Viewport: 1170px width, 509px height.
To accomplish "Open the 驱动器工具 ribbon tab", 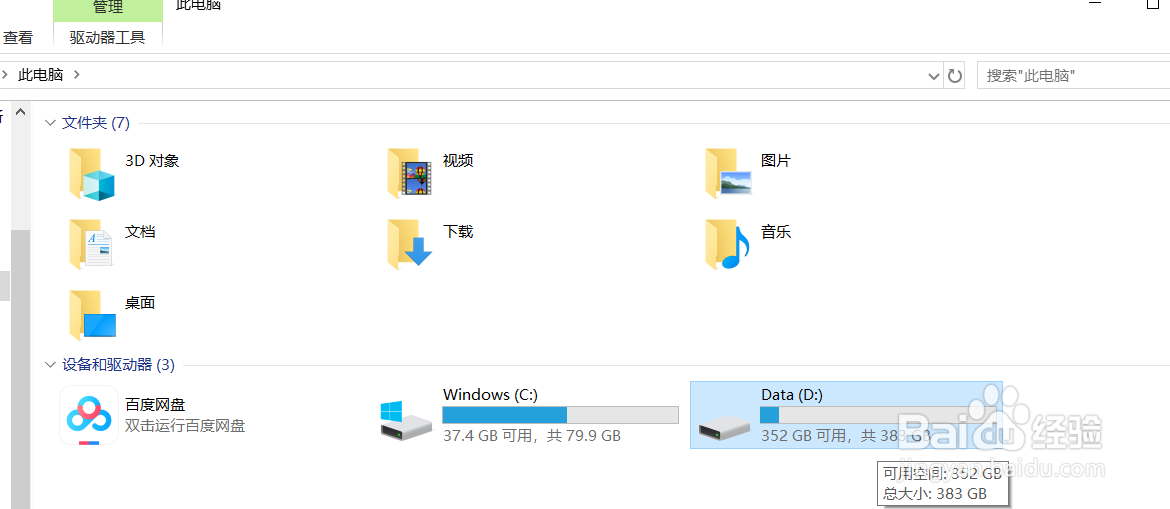I will click(107, 38).
